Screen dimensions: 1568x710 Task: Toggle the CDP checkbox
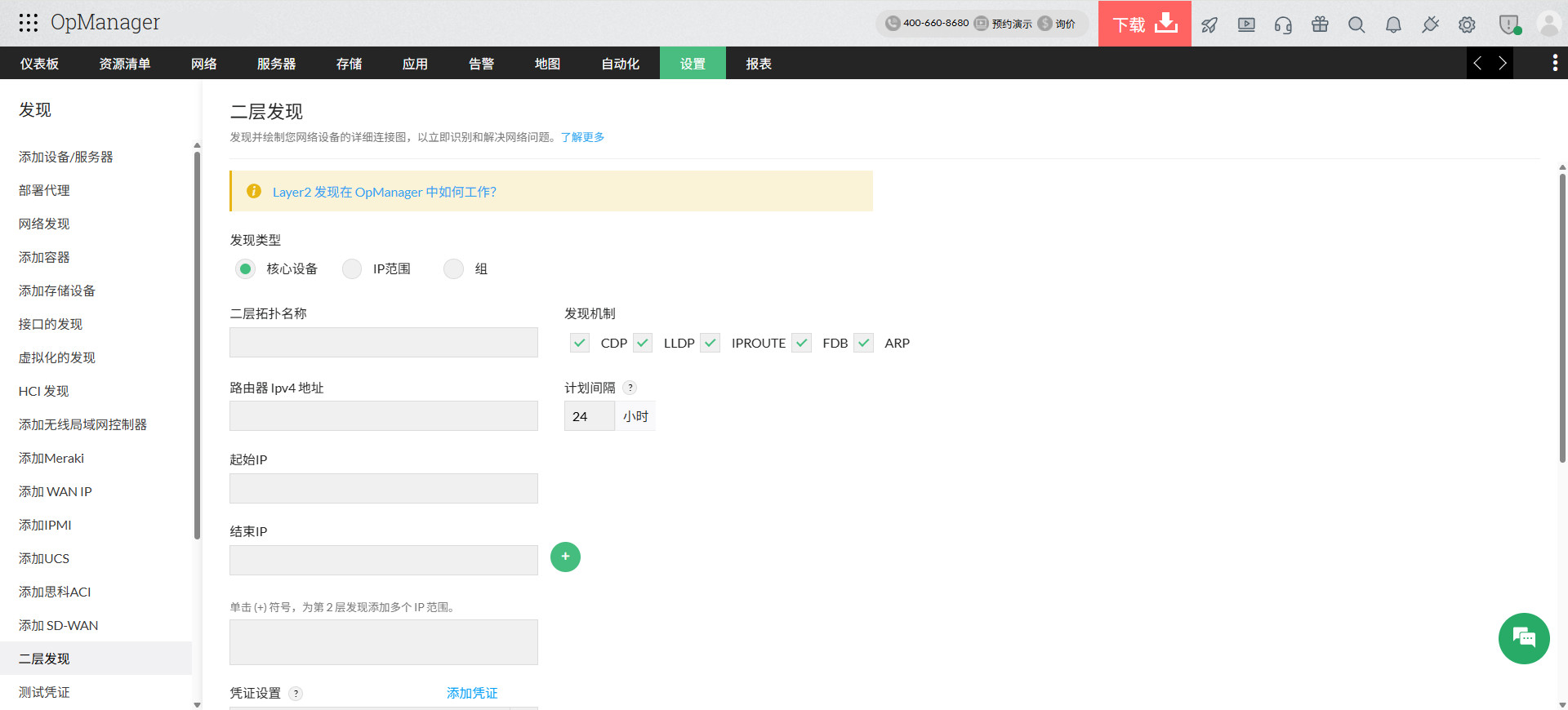(x=580, y=343)
